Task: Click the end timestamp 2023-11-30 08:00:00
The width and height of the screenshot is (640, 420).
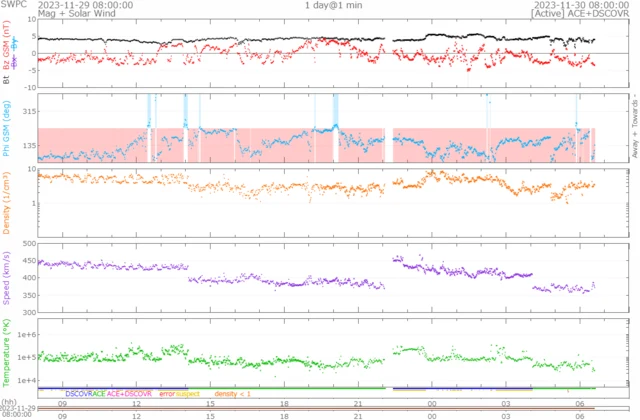Action: tap(581, 5)
